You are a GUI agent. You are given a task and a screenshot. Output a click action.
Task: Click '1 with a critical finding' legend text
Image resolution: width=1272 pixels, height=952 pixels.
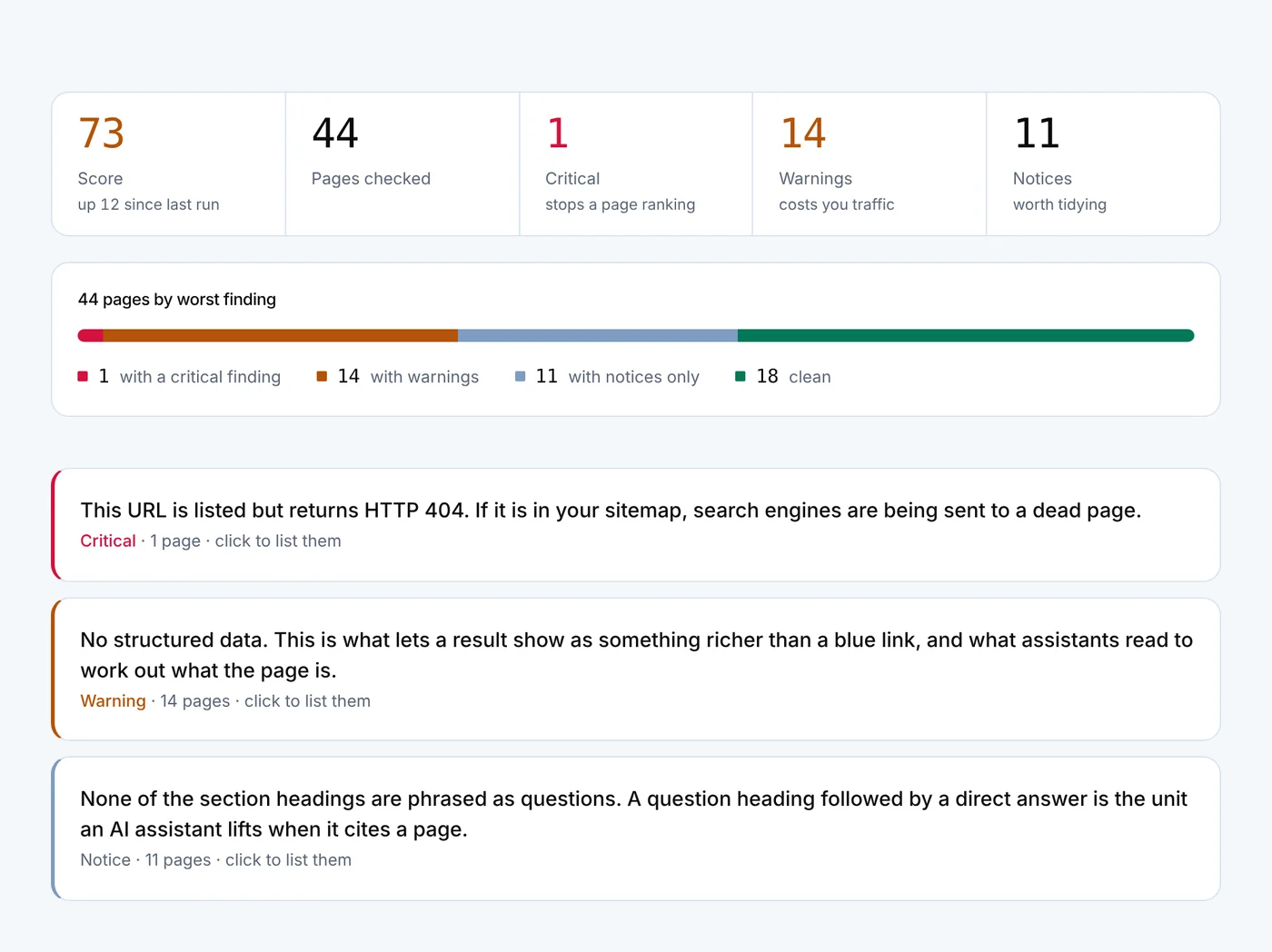point(190,376)
